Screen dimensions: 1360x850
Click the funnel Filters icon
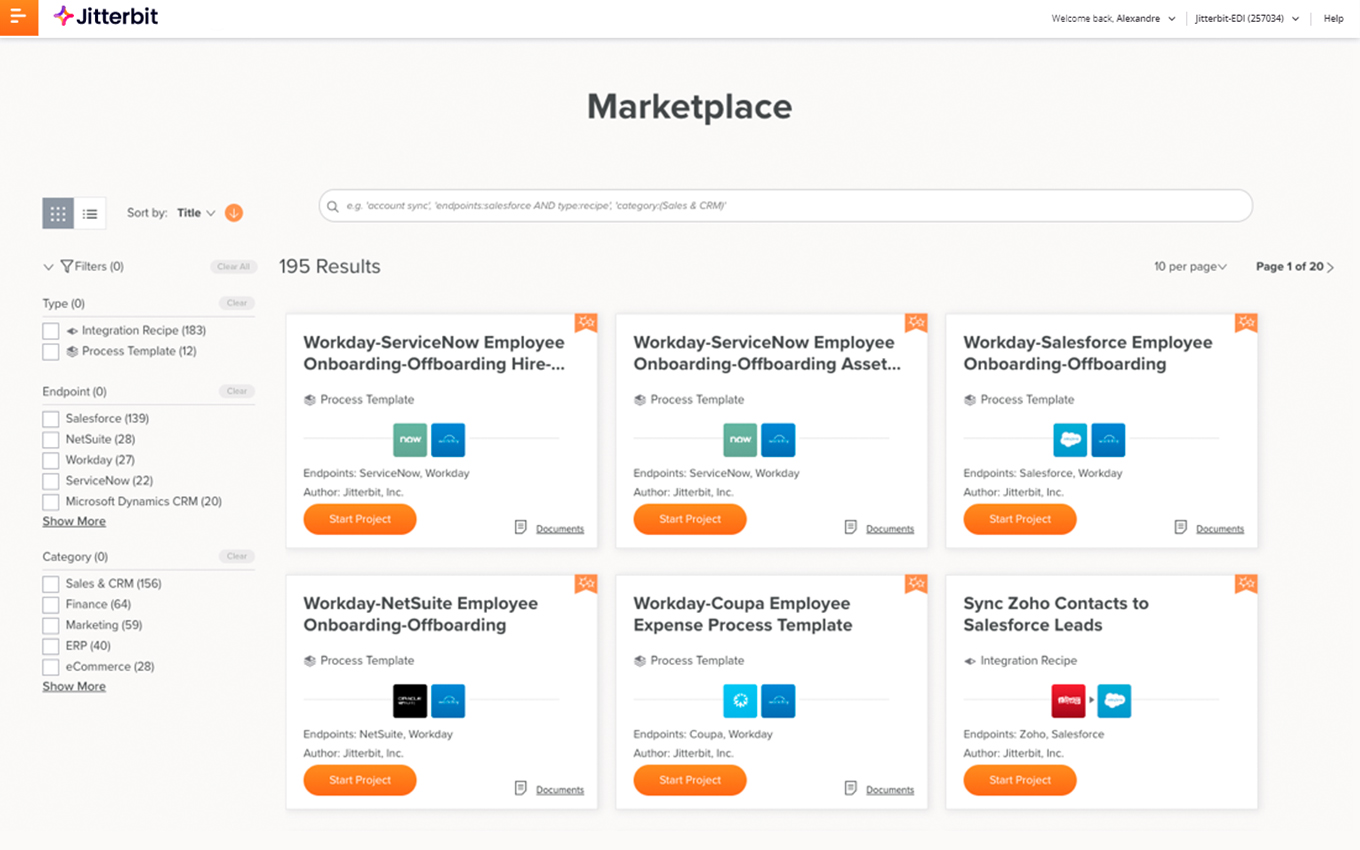coord(67,267)
